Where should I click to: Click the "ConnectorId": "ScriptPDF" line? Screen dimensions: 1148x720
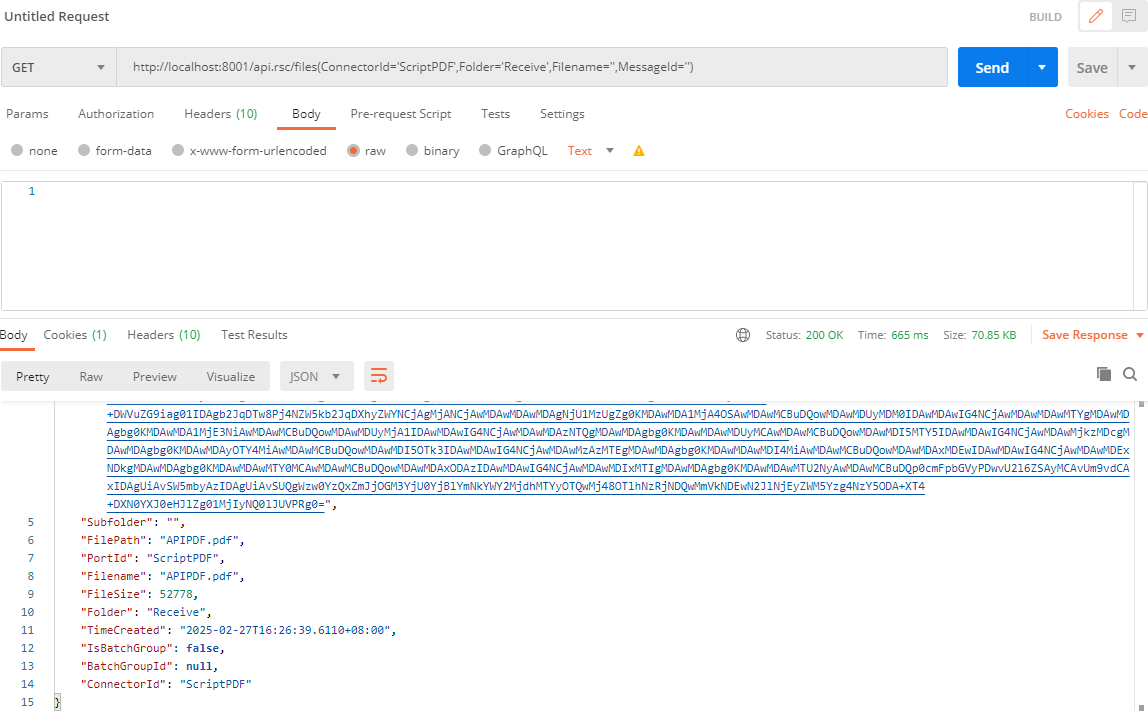(x=165, y=684)
